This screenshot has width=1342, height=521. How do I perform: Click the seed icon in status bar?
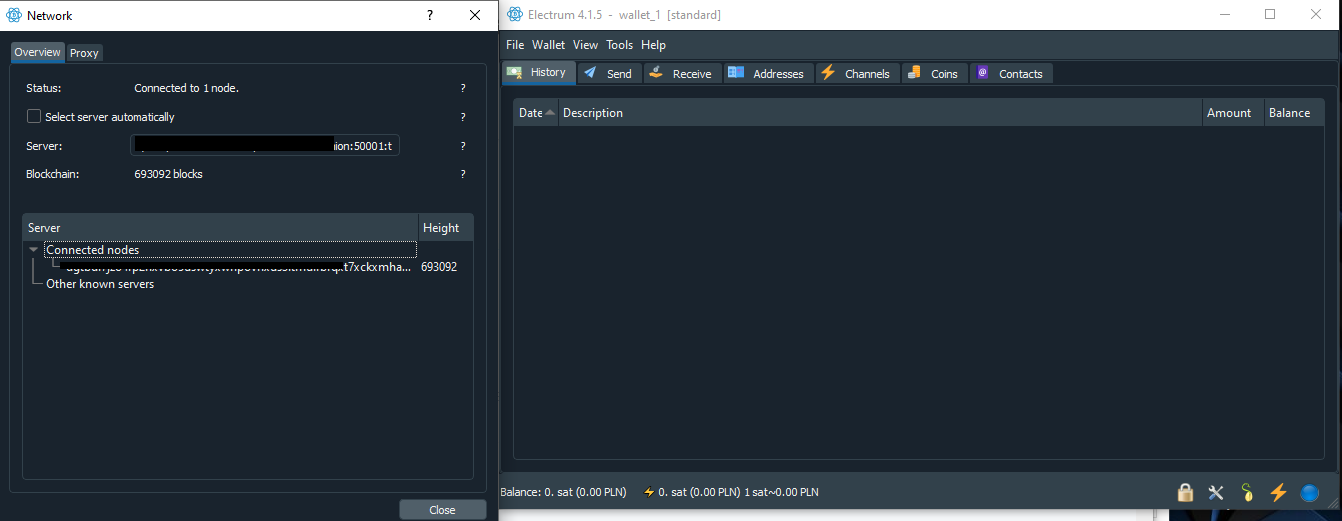(1247, 492)
